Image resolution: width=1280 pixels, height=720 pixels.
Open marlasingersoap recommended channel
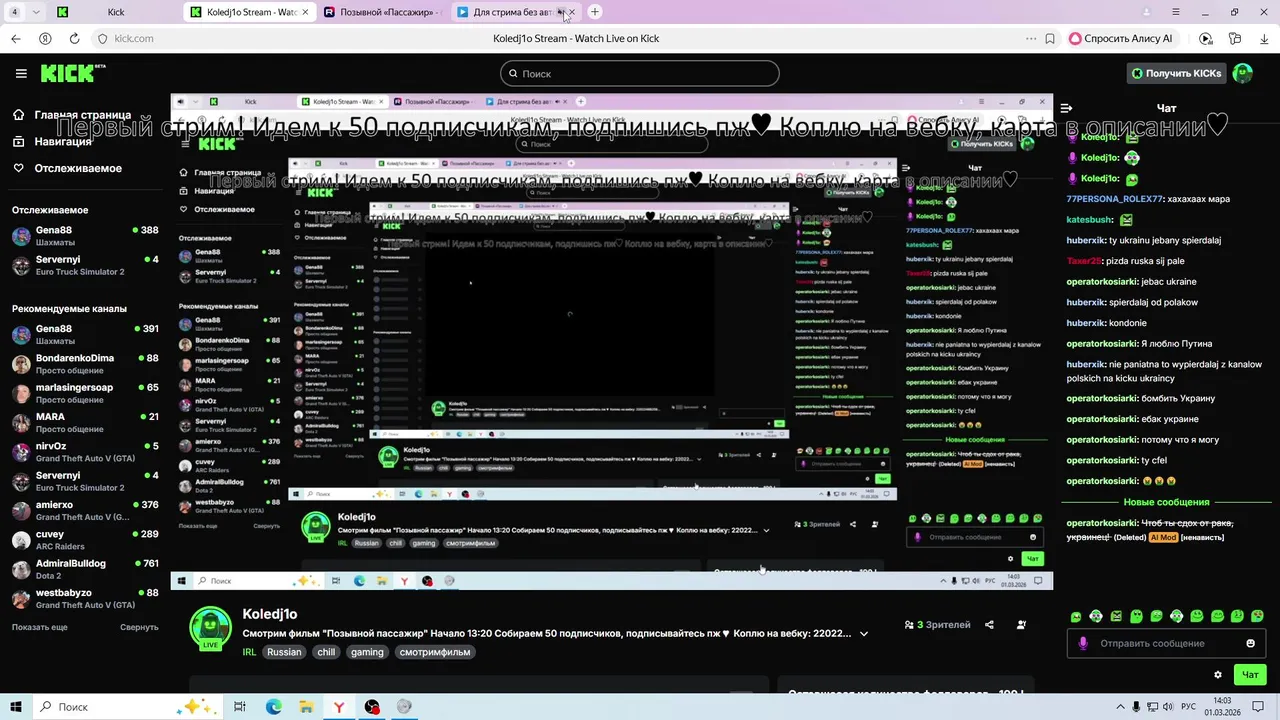click(x=85, y=393)
